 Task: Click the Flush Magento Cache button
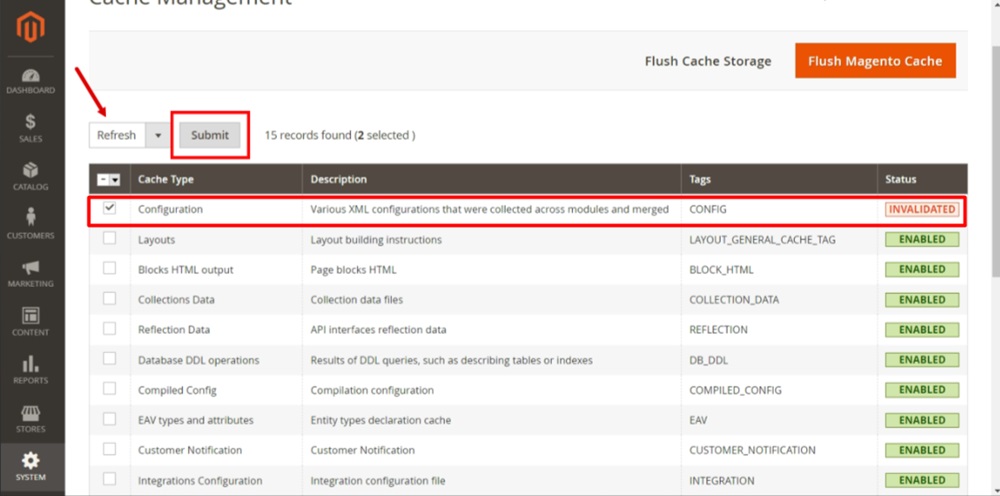coord(875,61)
